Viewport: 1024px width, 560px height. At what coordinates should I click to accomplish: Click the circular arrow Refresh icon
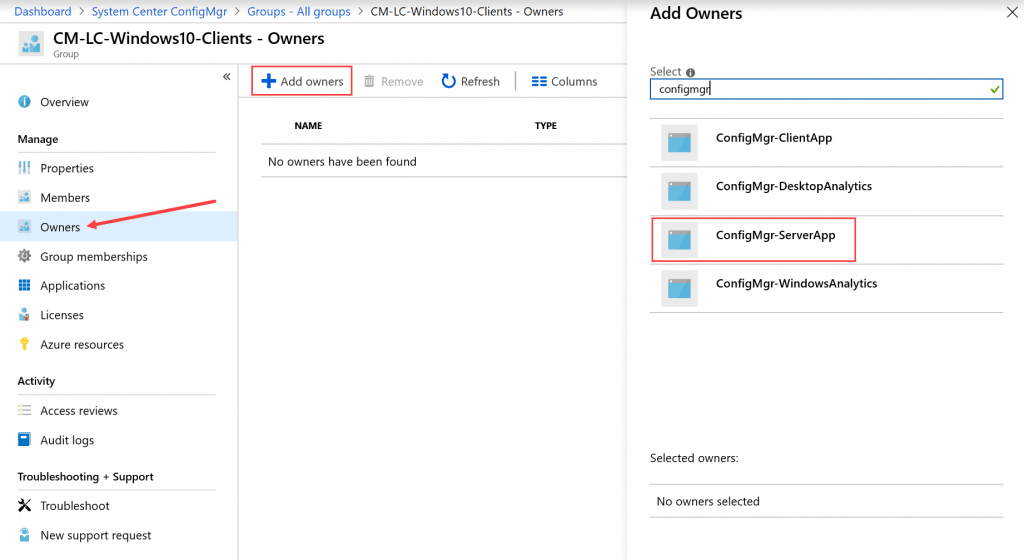(448, 81)
